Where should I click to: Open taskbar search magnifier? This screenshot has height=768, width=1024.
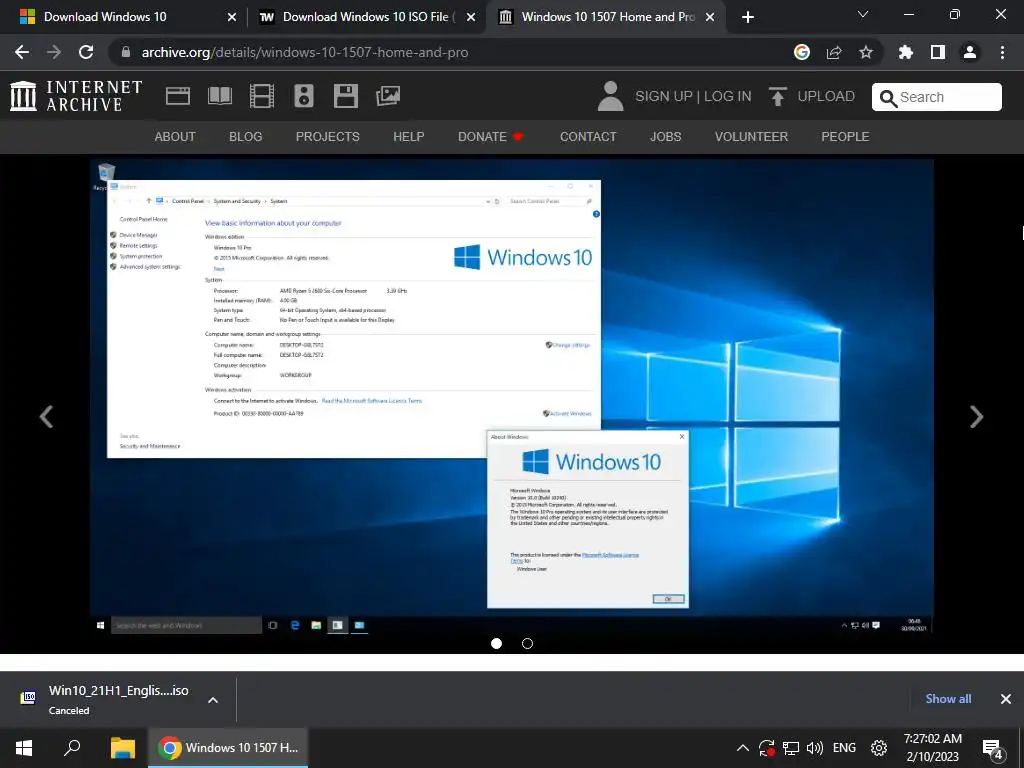[x=72, y=748]
